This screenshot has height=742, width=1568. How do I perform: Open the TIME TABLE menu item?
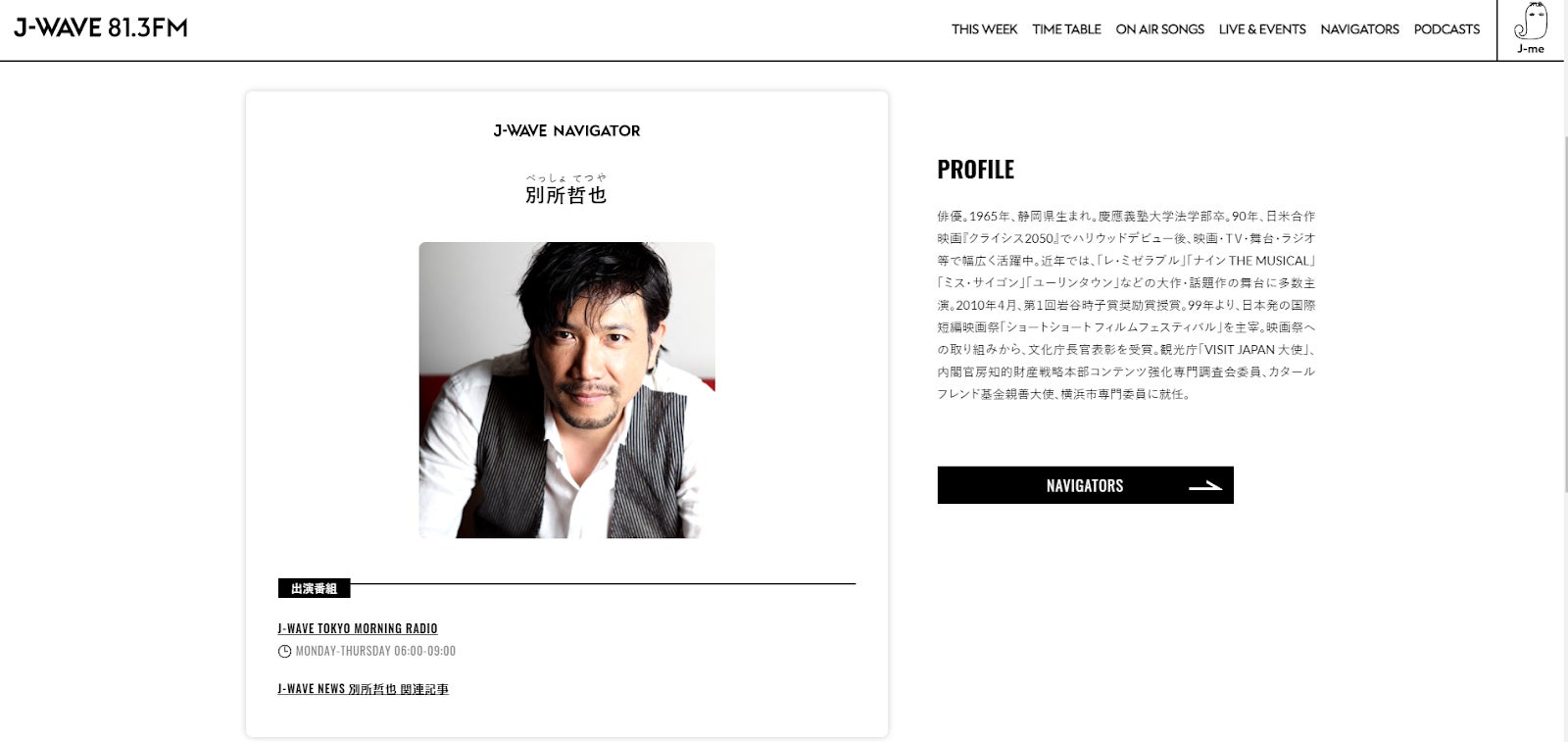[1066, 29]
